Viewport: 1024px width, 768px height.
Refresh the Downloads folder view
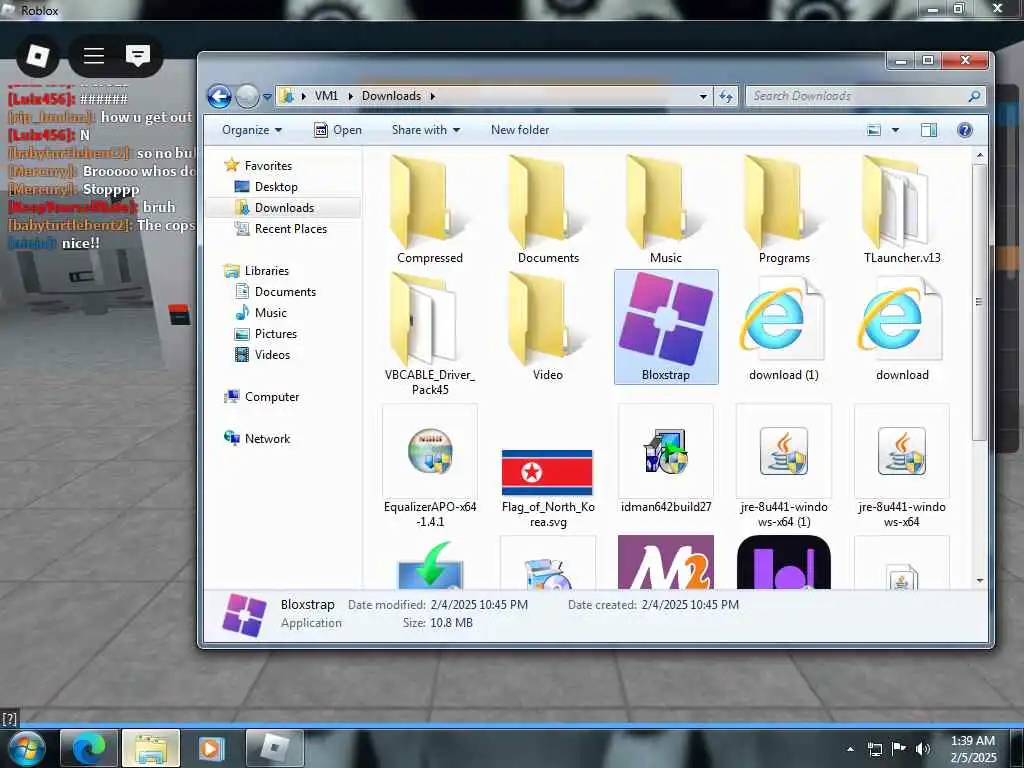726,97
